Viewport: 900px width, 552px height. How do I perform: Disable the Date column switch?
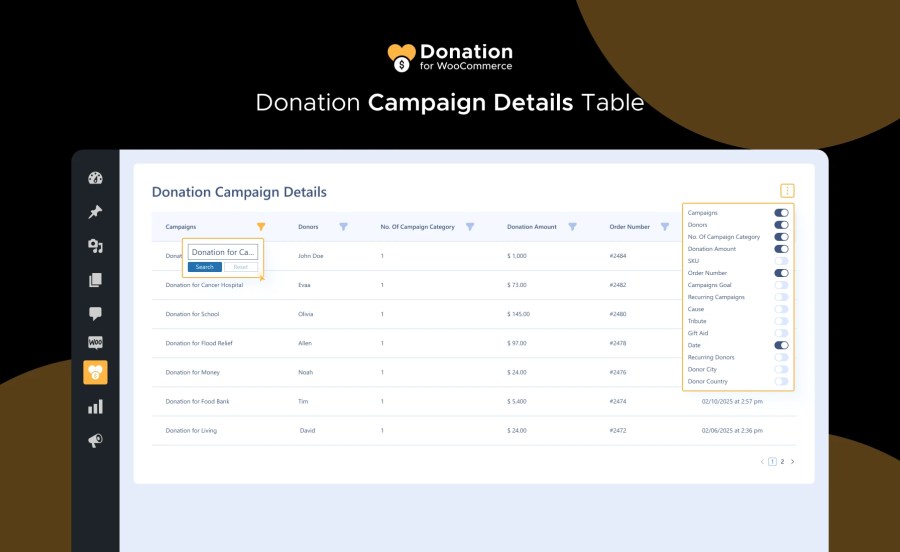[x=781, y=345]
